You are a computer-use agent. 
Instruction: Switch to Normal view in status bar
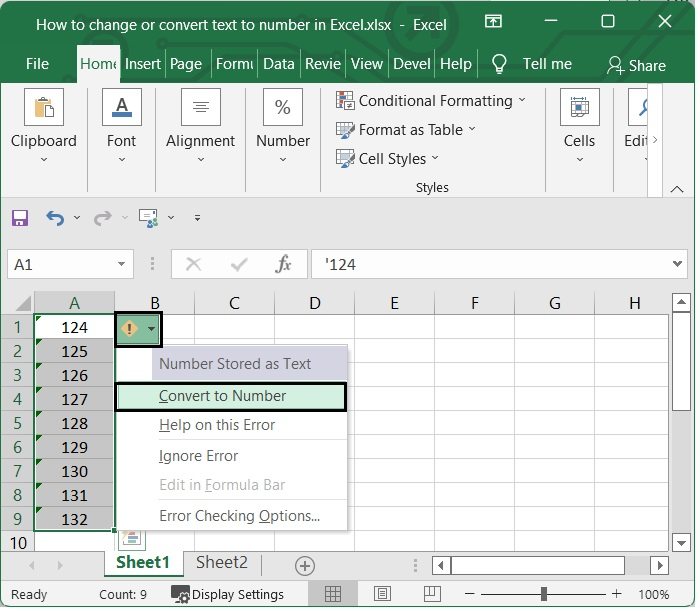(x=333, y=594)
